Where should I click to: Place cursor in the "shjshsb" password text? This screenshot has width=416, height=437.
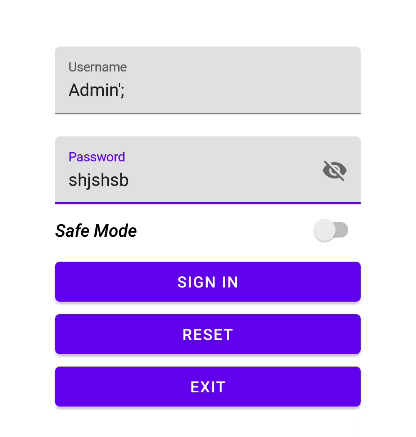(x=98, y=180)
